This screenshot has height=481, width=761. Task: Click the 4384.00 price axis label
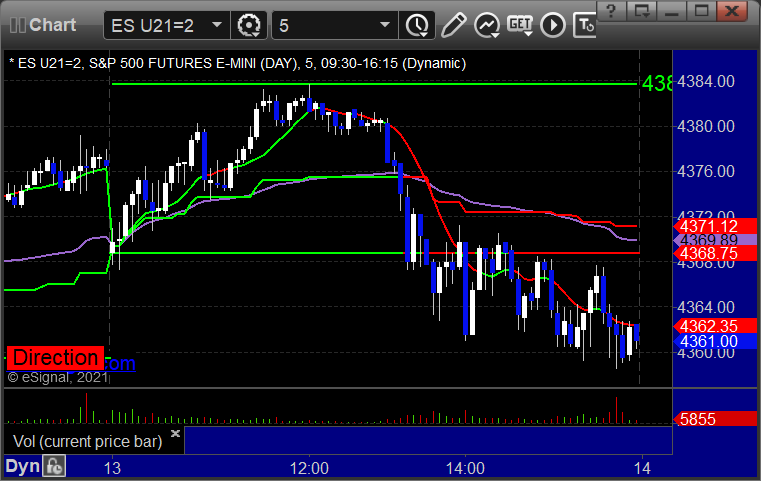[706, 82]
